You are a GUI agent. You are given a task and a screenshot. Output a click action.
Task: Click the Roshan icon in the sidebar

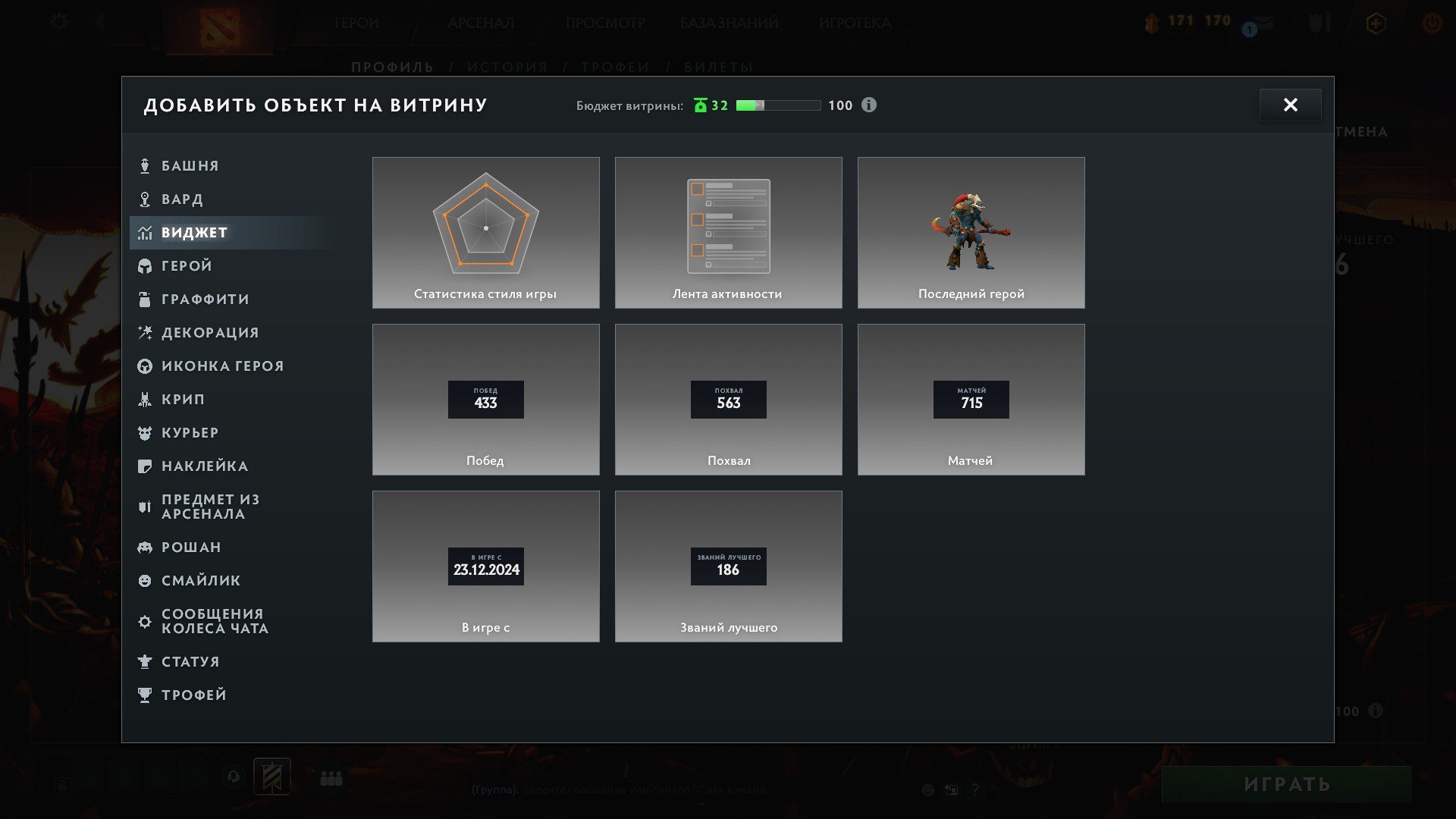(x=144, y=548)
